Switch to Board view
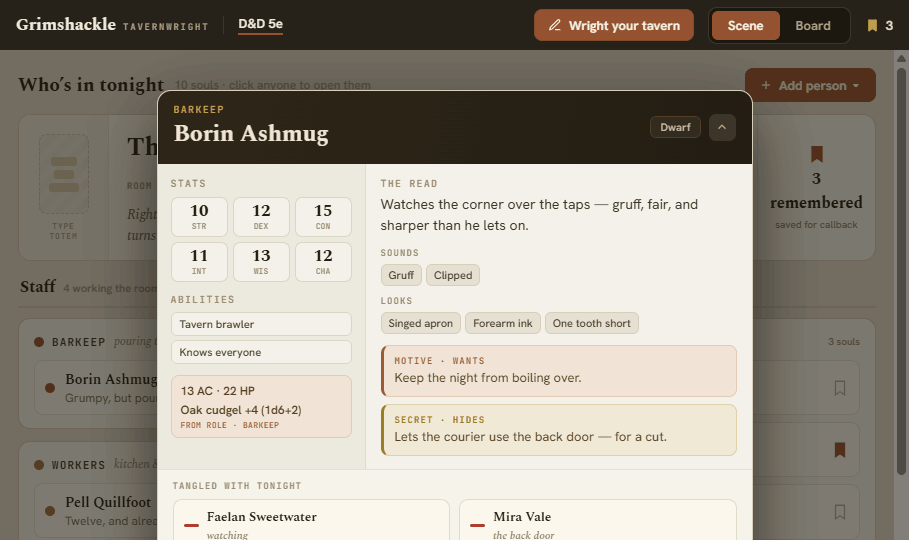909x540 pixels. 813,26
